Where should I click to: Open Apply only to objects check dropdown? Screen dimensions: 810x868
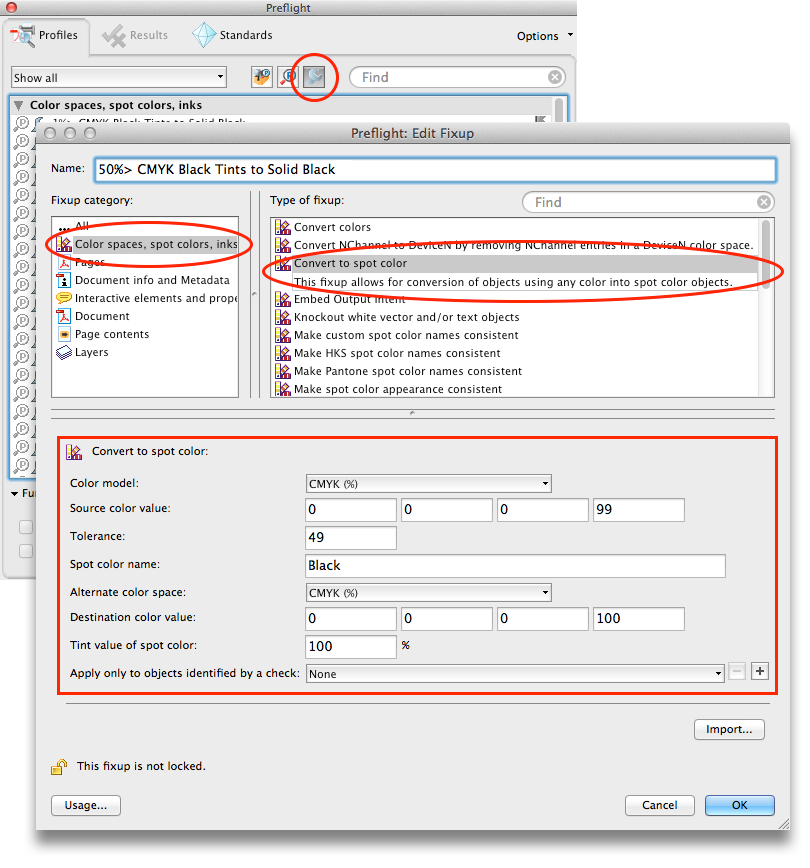[515, 674]
